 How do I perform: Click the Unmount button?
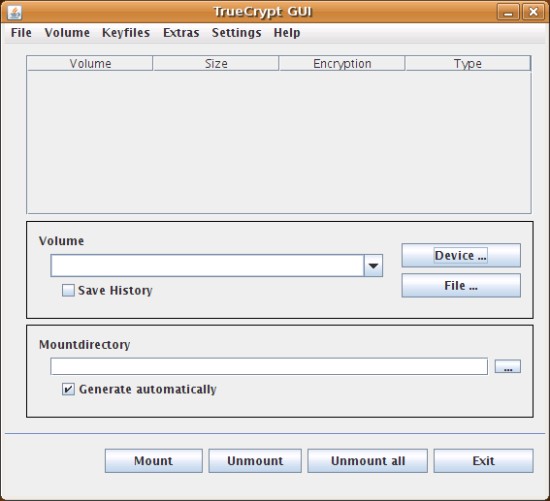point(255,461)
